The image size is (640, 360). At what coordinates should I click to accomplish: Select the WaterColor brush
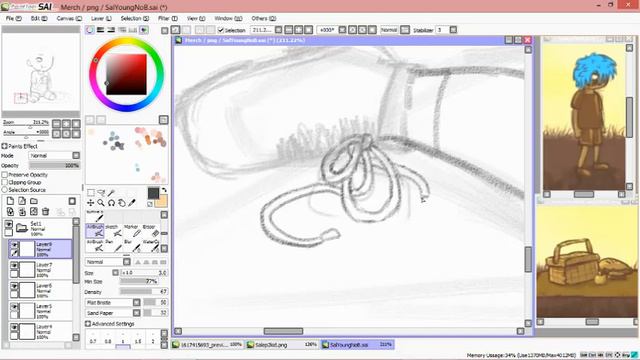click(x=151, y=245)
